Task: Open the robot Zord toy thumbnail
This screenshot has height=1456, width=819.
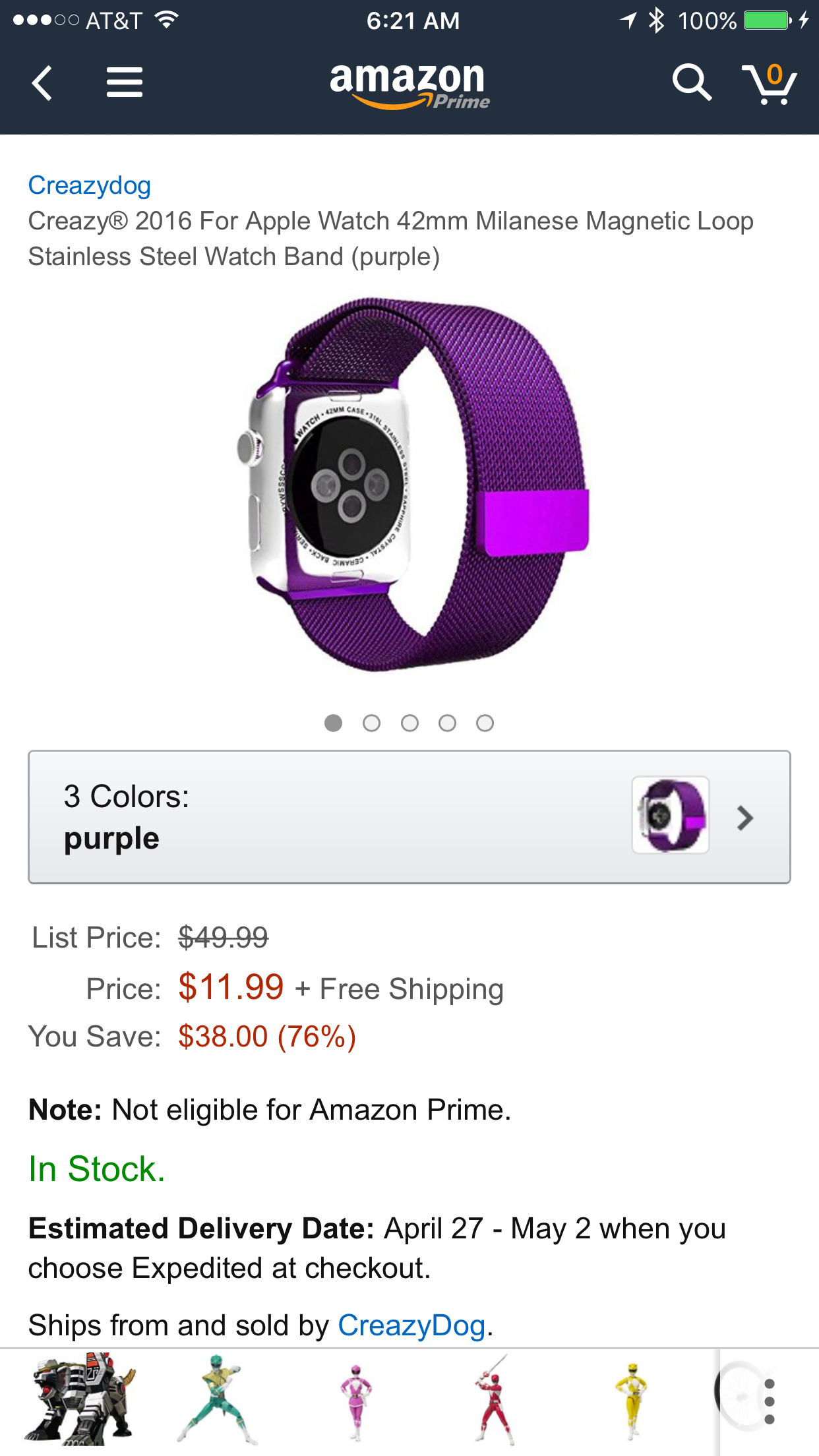Action: (x=81, y=1399)
